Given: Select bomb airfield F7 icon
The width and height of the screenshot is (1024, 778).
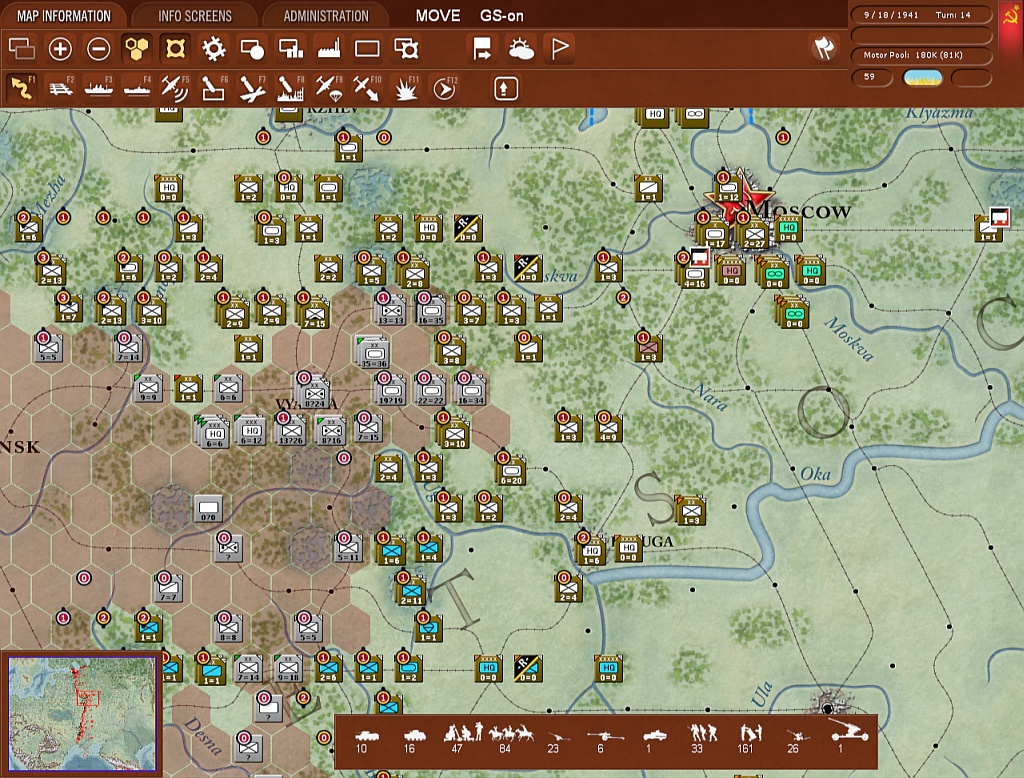Looking at the screenshot, I should 252,88.
